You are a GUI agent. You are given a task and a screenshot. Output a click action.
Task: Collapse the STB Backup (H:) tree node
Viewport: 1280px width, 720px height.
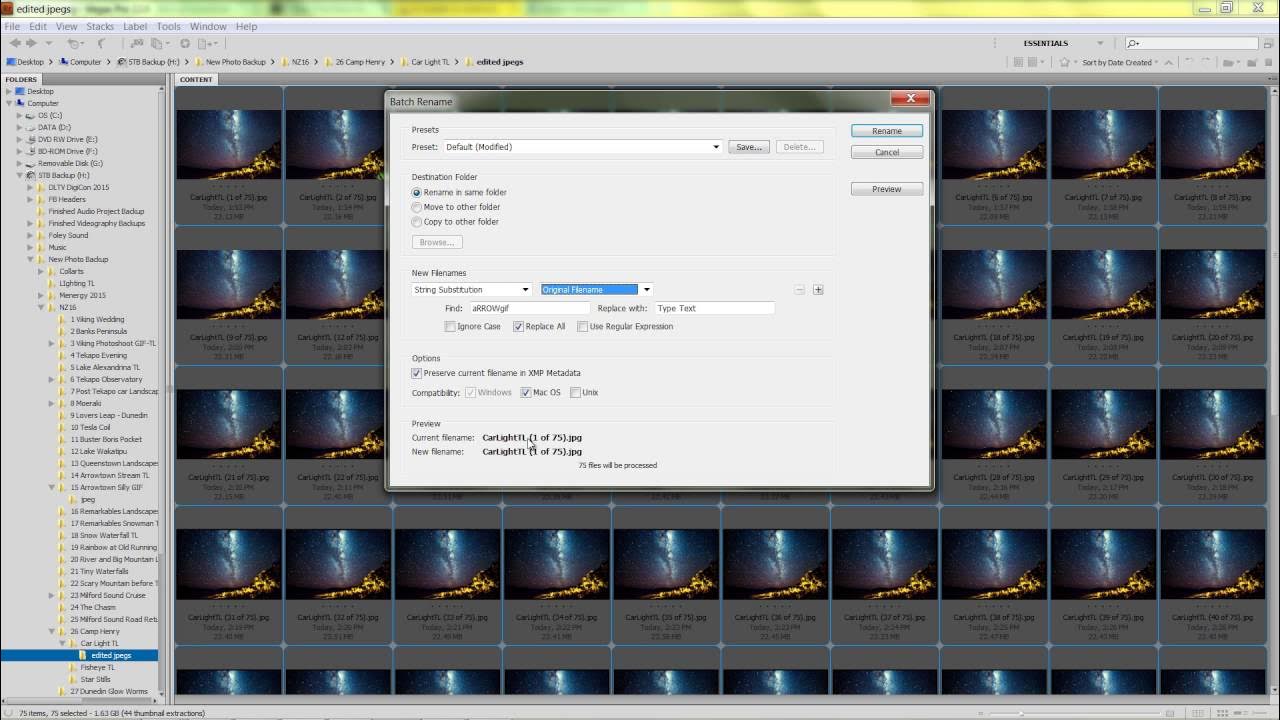click(19, 175)
